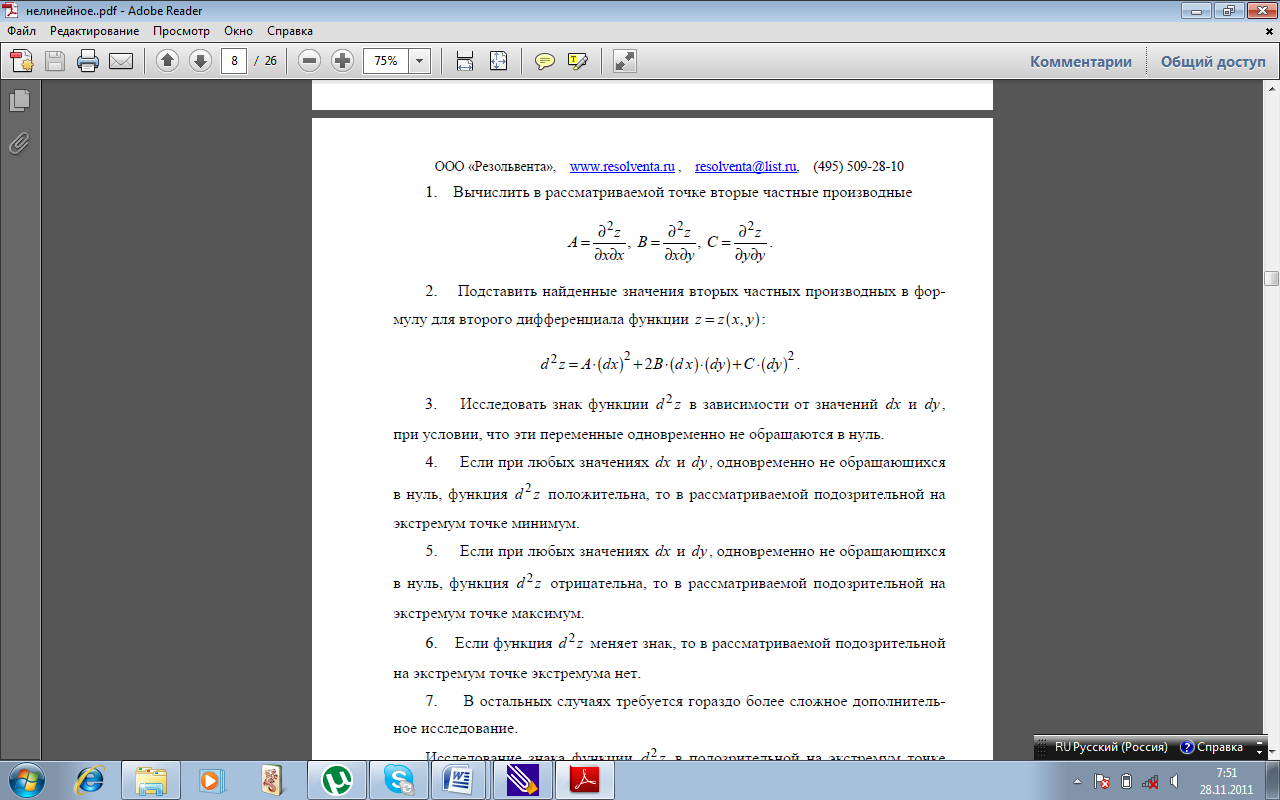Open the Редактирование menu
This screenshot has height=800, width=1280.
(95, 31)
